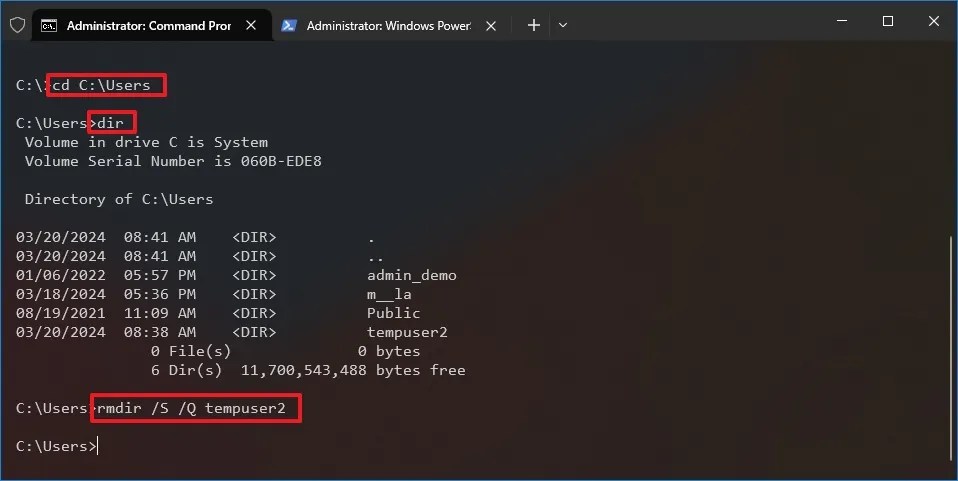Image resolution: width=958 pixels, height=481 pixels.
Task: Click the m__la directory name
Action: pyautogui.click(x=389, y=295)
